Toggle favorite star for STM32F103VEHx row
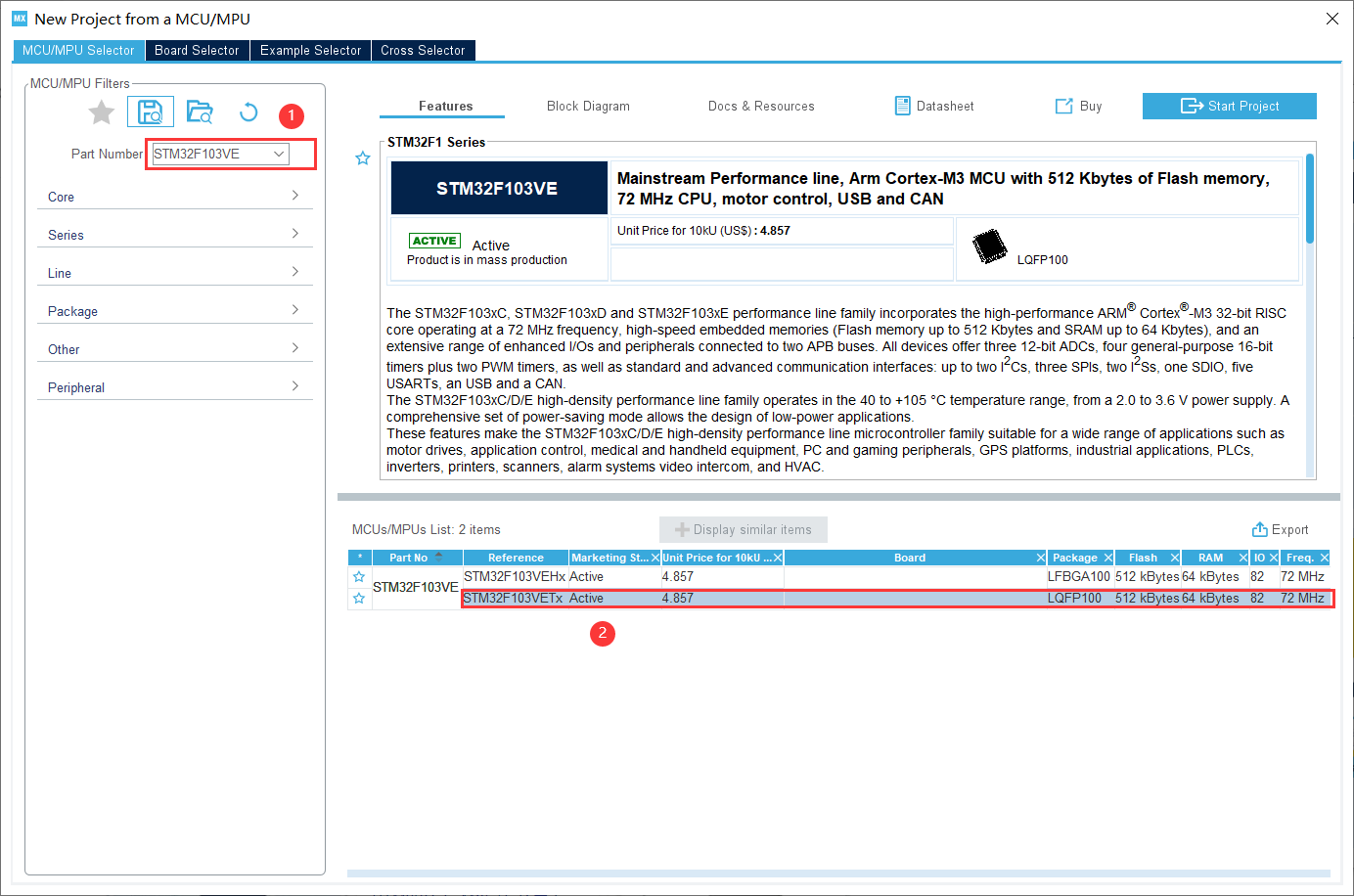Image resolution: width=1354 pixels, height=896 pixels. (359, 577)
